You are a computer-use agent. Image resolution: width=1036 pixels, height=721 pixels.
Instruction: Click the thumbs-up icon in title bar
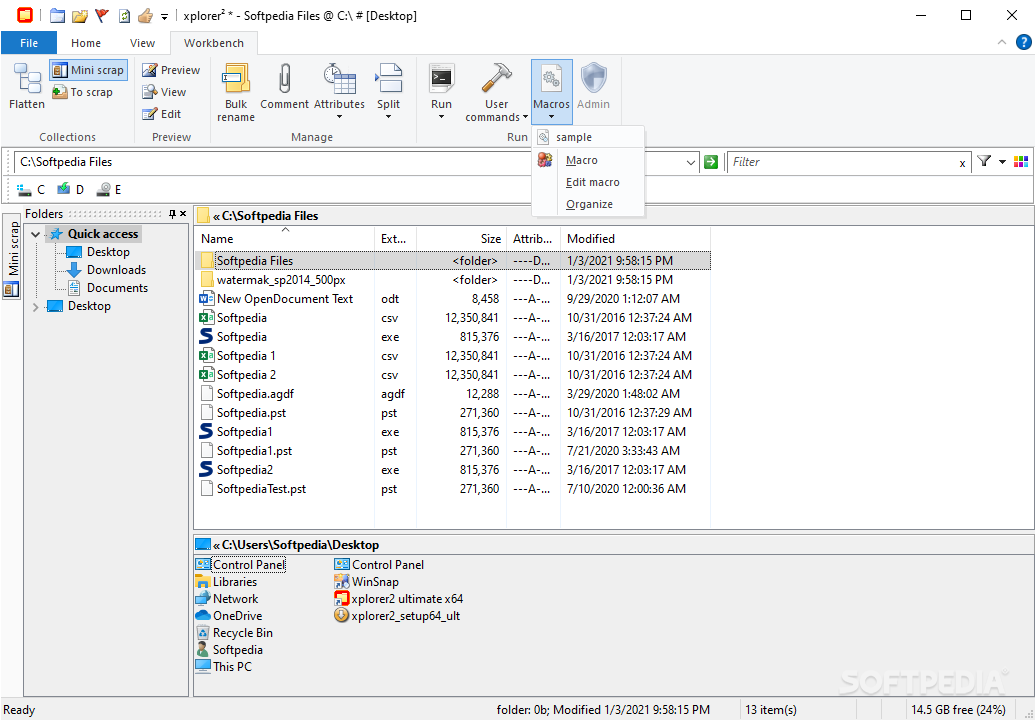pos(145,16)
